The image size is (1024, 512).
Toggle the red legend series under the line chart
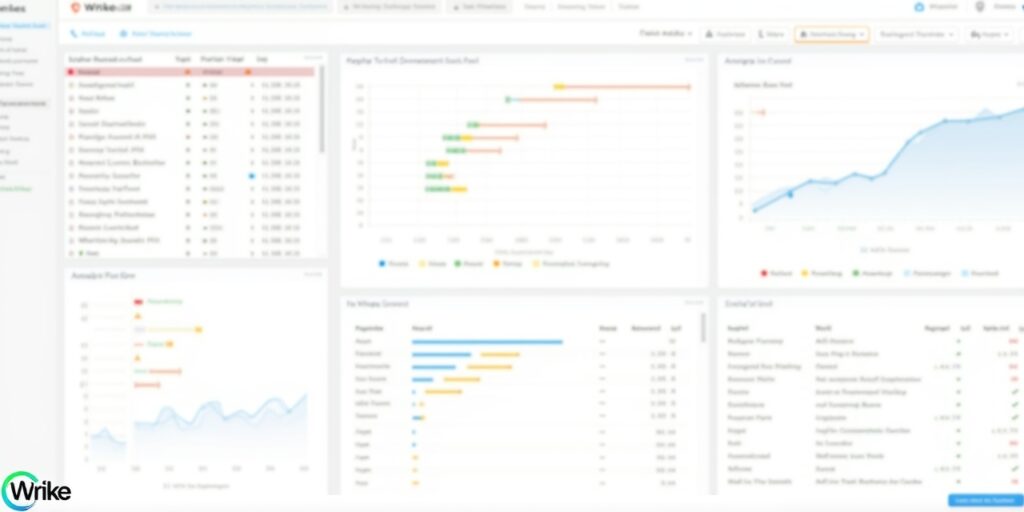tap(764, 272)
